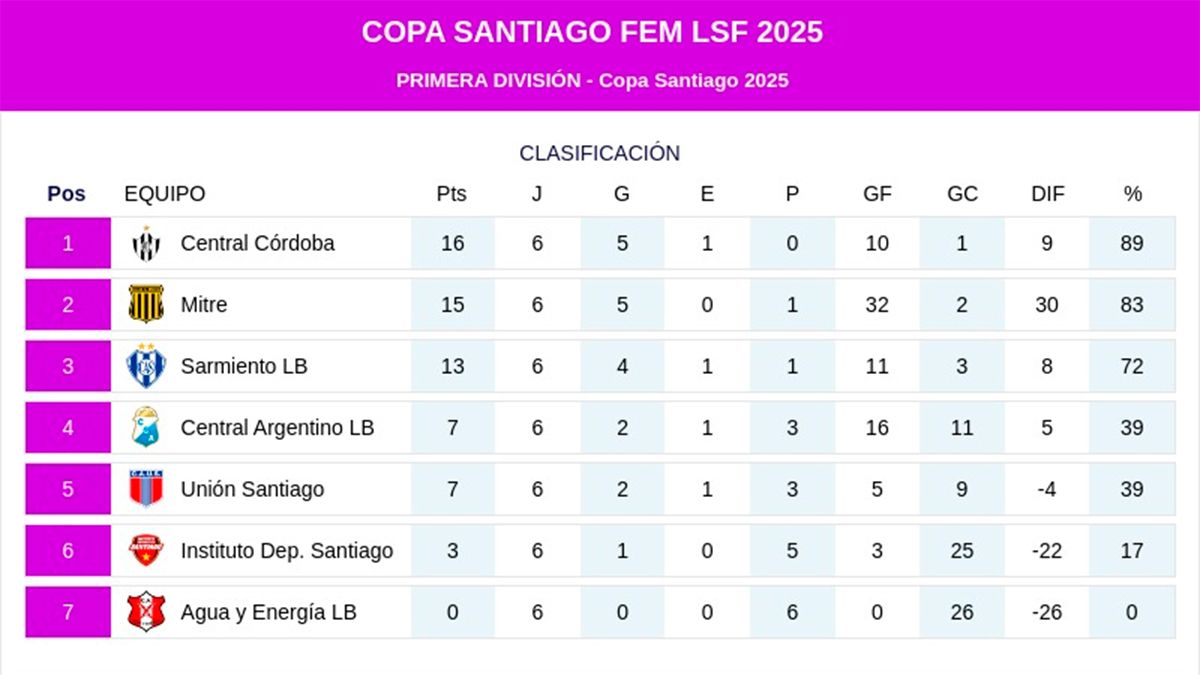The width and height of the screenshot is (1200, 675).
Task: Click the Central Córdoba team crest
Action: [x=146, y=244]
